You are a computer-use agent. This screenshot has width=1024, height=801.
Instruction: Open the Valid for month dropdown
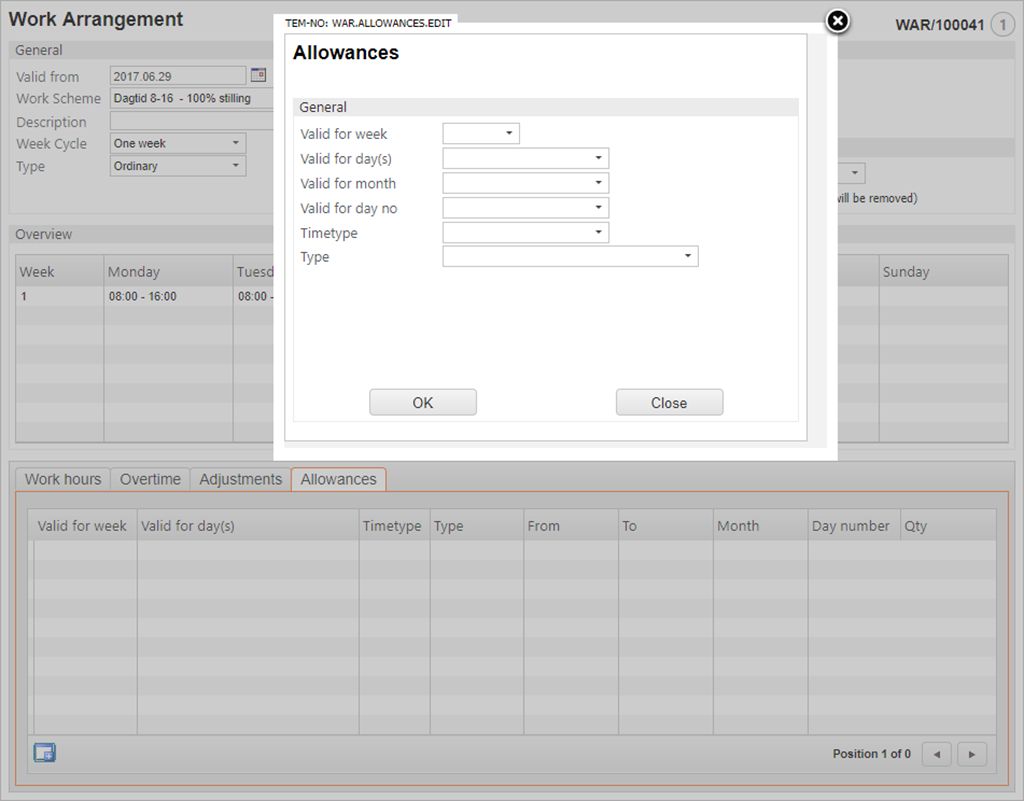pyautogui.click(x=525, y=184)
